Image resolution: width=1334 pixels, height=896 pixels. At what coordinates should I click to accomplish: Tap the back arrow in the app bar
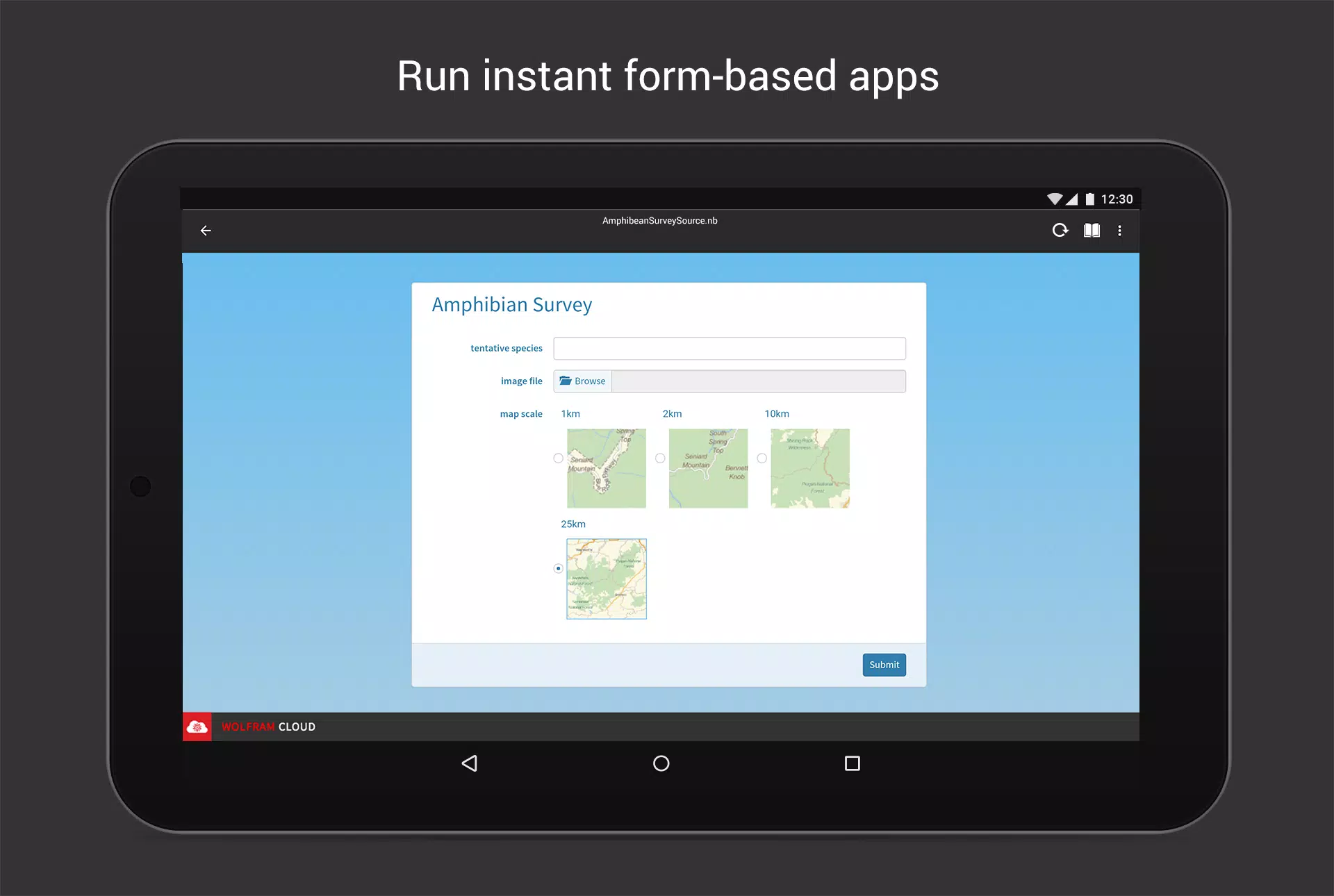pos(206,231)
